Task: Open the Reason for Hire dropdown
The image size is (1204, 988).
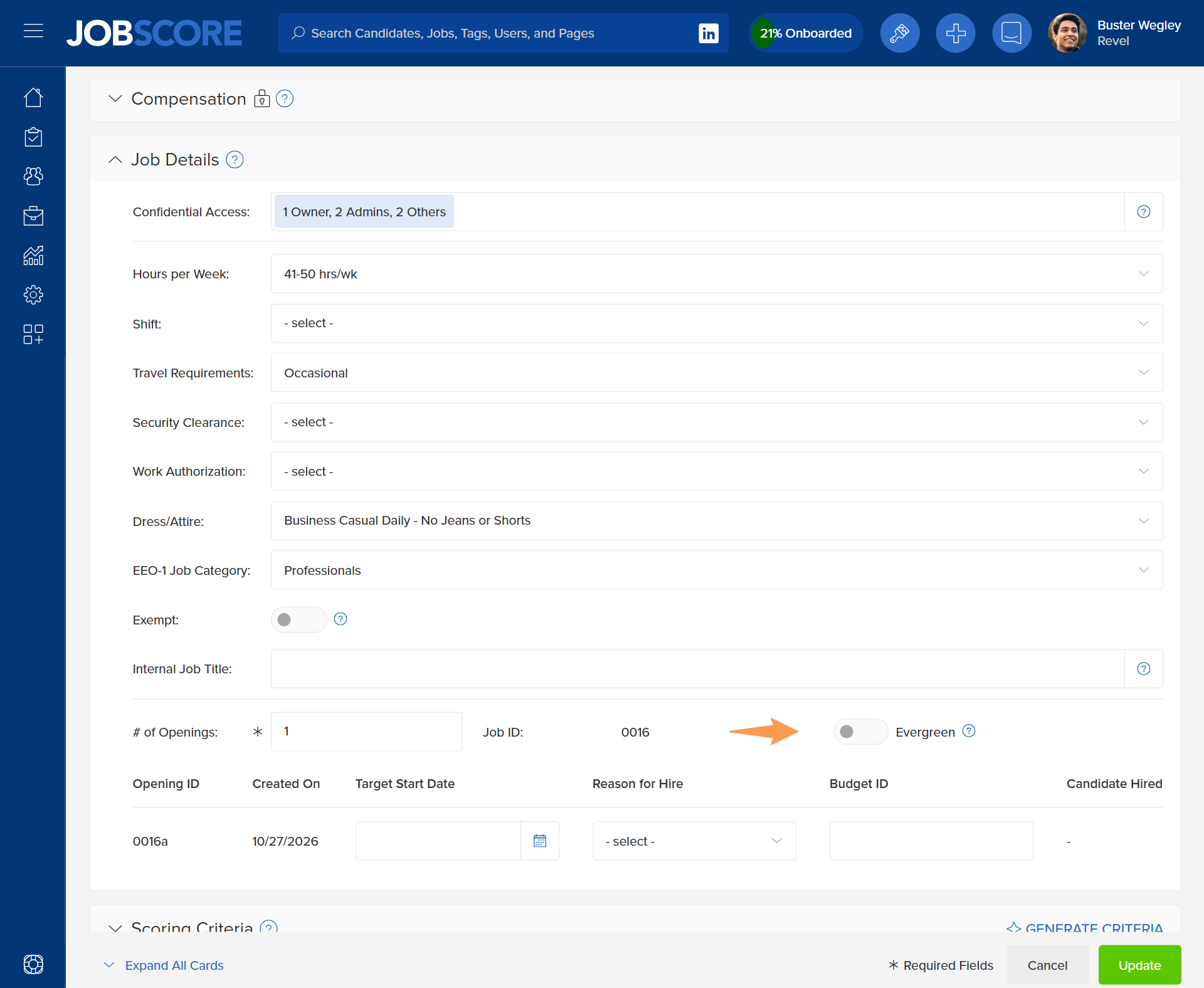Action: [694, 841]
